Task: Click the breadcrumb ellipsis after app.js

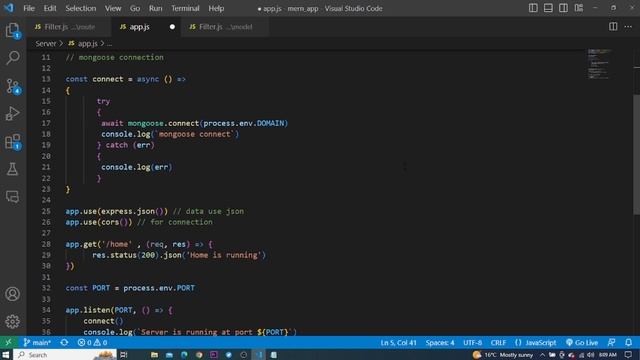Action: point(109,44)
